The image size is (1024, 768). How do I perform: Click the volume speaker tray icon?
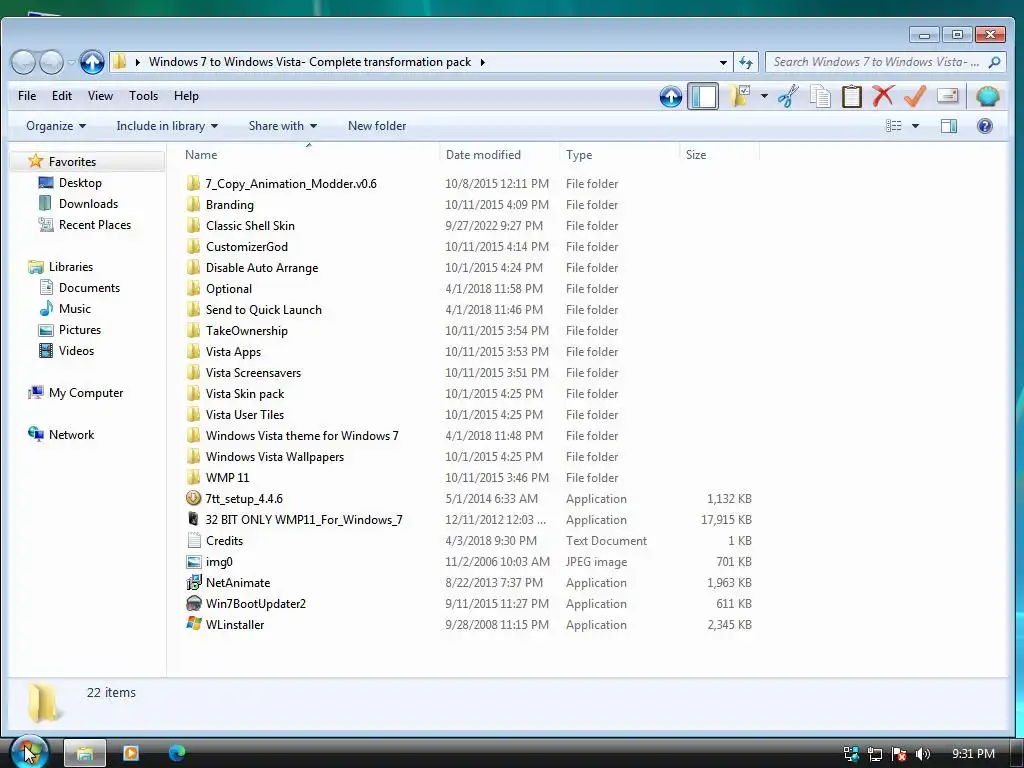pos(922,754)
